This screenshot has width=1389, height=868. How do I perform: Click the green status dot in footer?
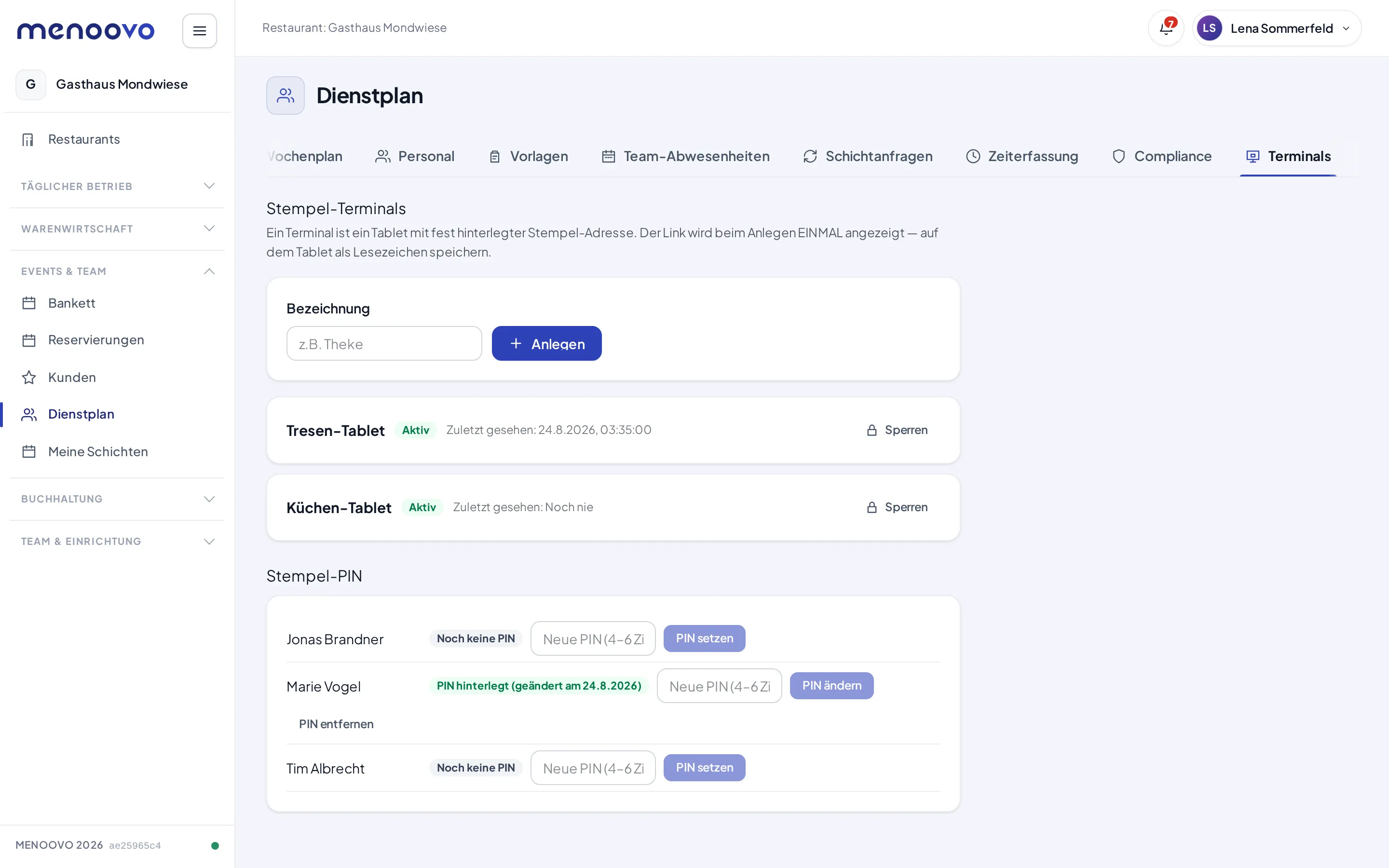215,846
